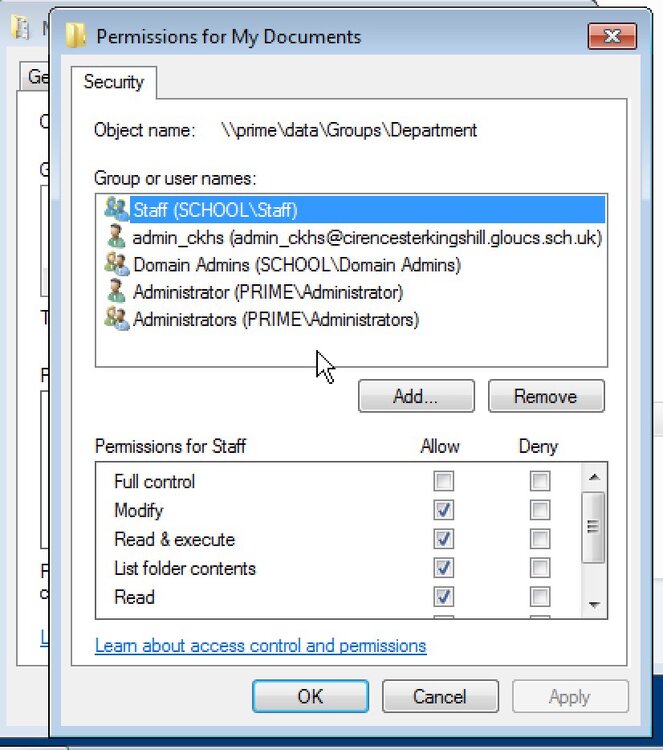Click the folder icon in the title bar

click(76, 35)
